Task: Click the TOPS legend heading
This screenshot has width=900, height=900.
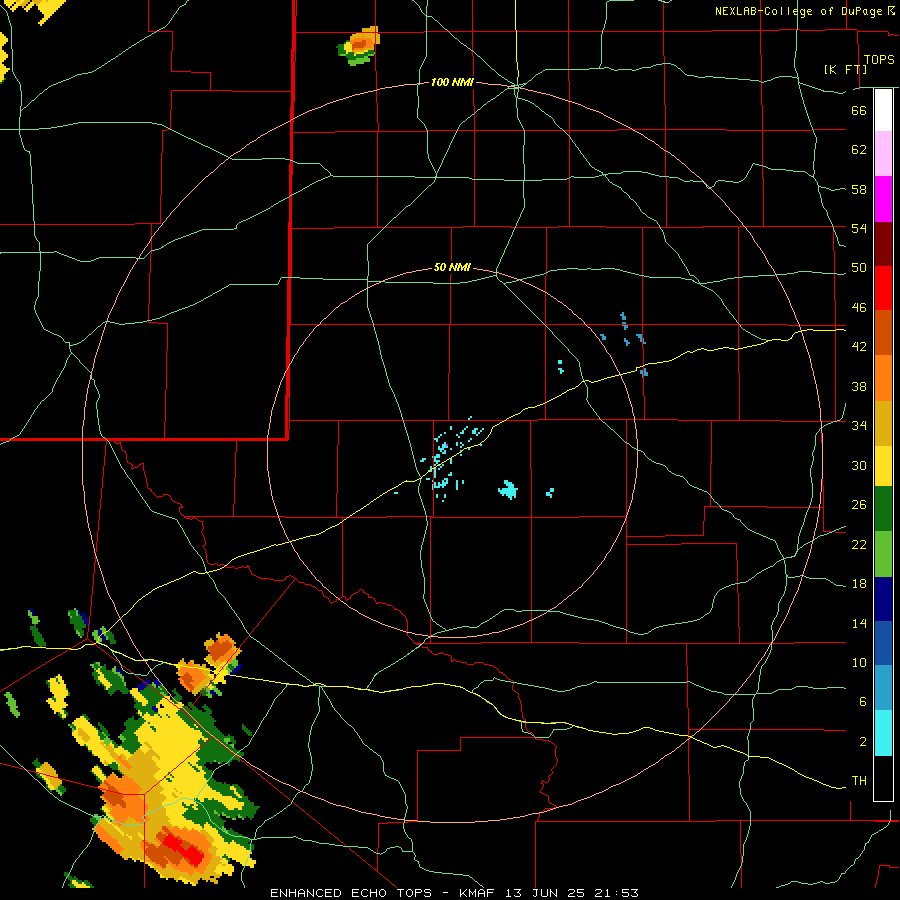Action: tap(879, 60)
